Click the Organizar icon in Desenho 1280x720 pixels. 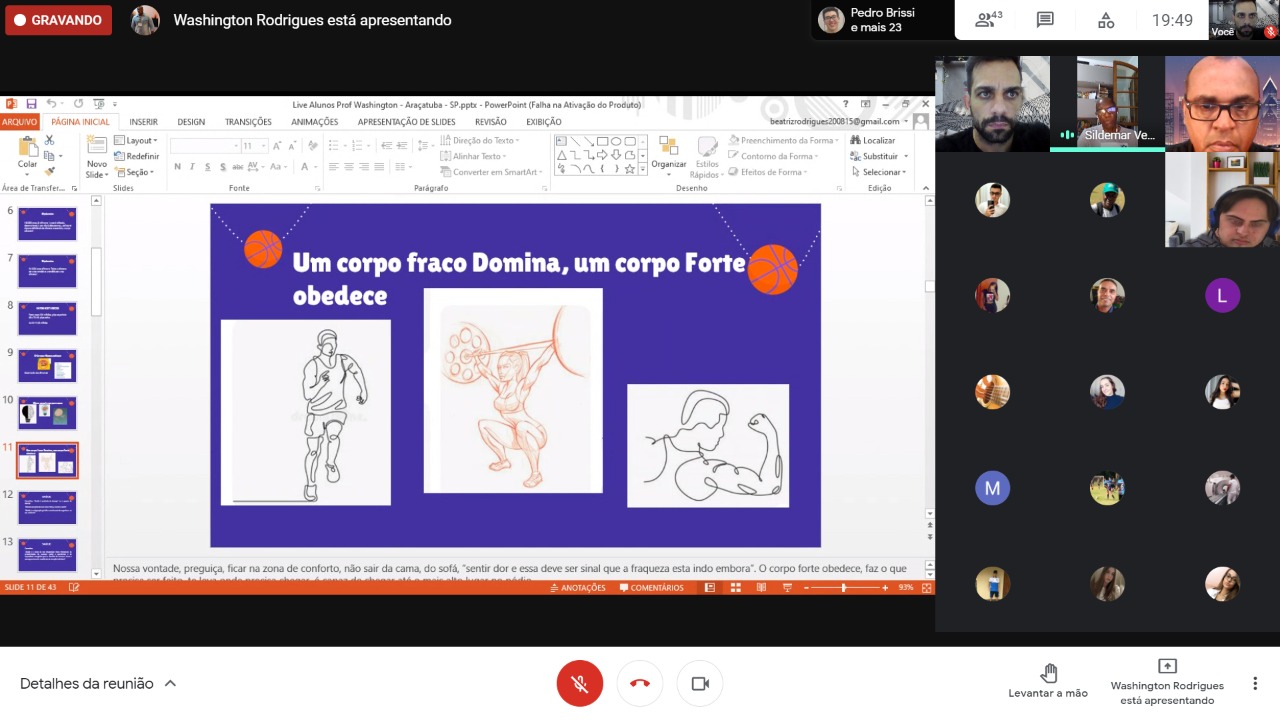tap(669, 154)
